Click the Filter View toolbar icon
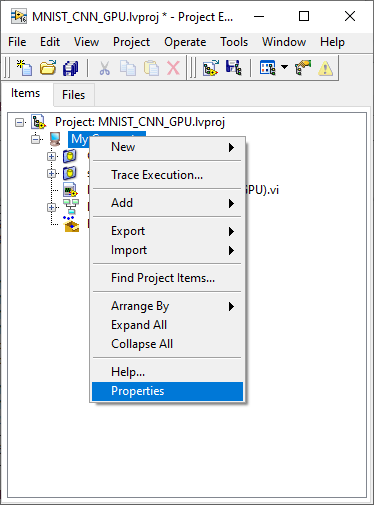 [x=268, y=68]
